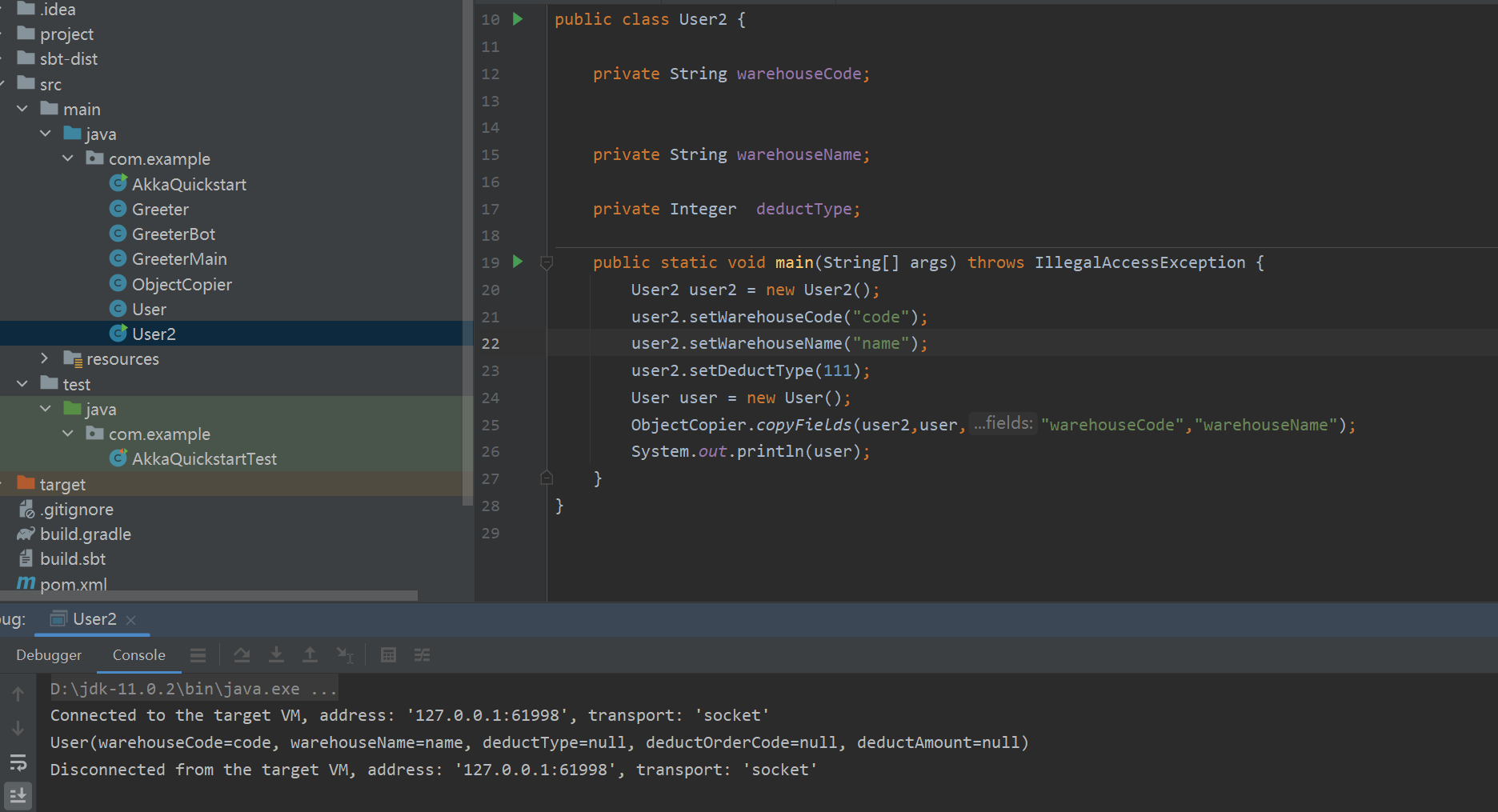Viewport: 1498px width, 812px height.
Task: Open the GreeterMain class file
Action: pyautogui.click(x=168, y=258)
